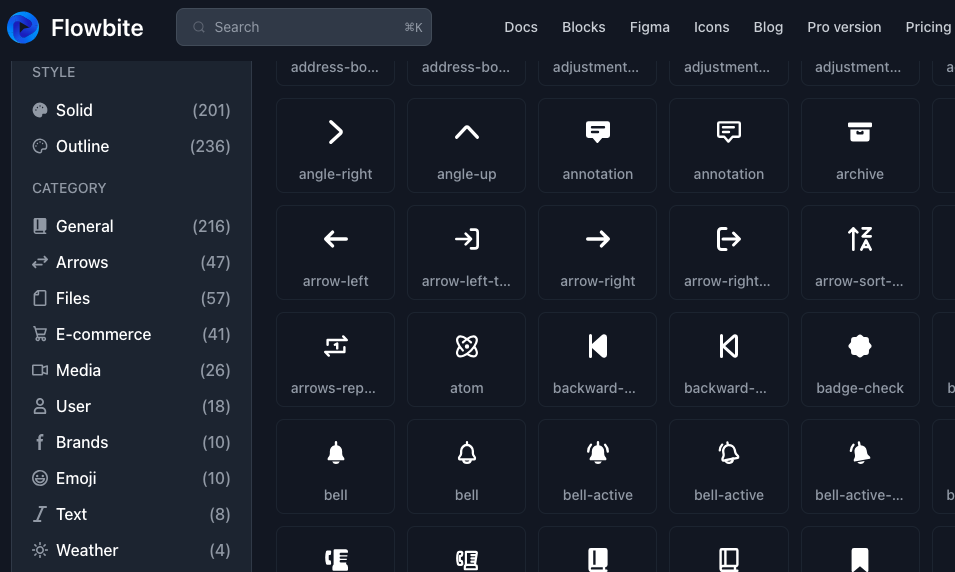This screenshot has width=955, height=572.
Task: Choose the archive icon tile
Action: click(x=859, y=145)
